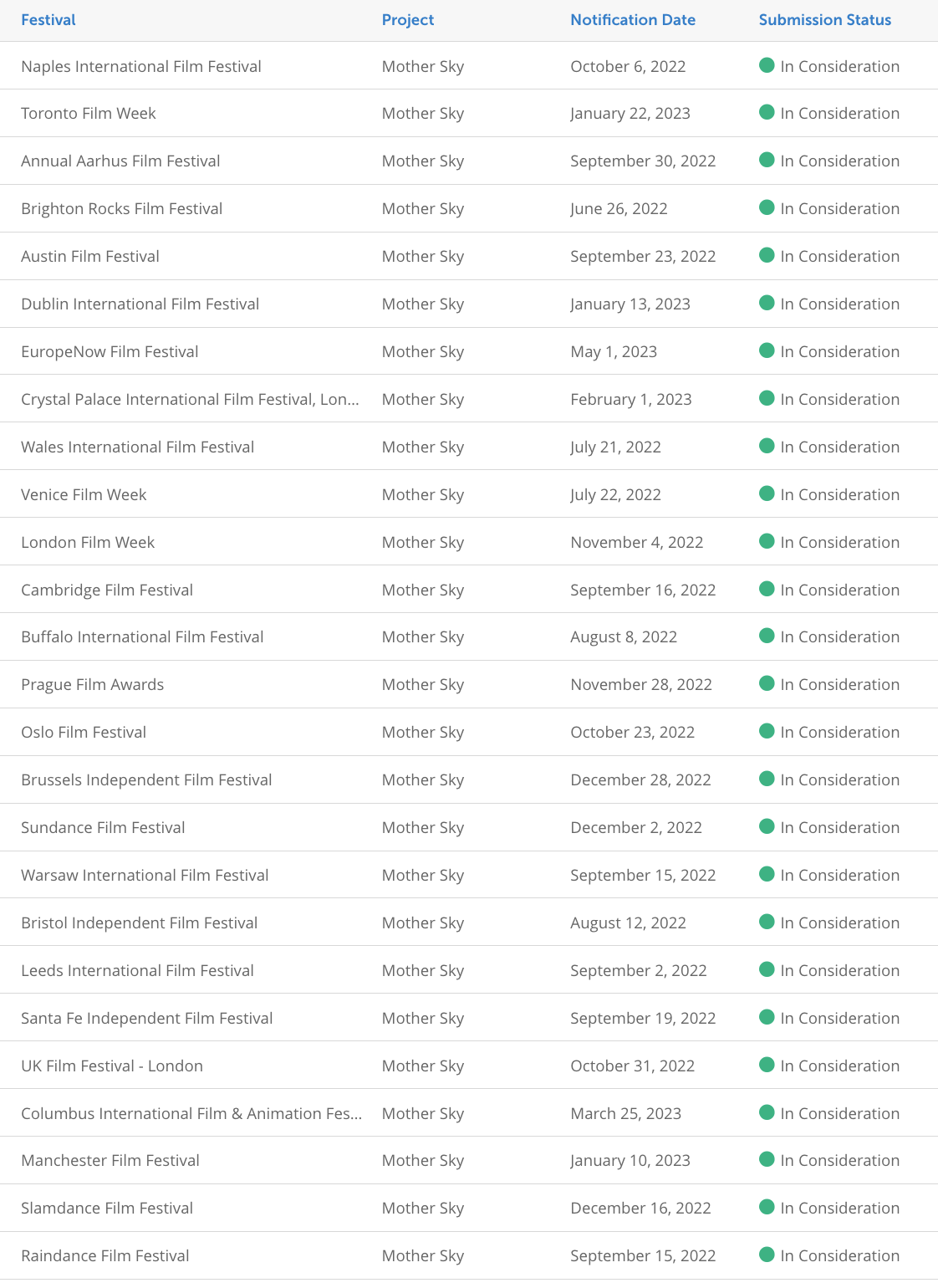
Task: Open Mother Sky project in Dublin row
Action: point(423,304)
